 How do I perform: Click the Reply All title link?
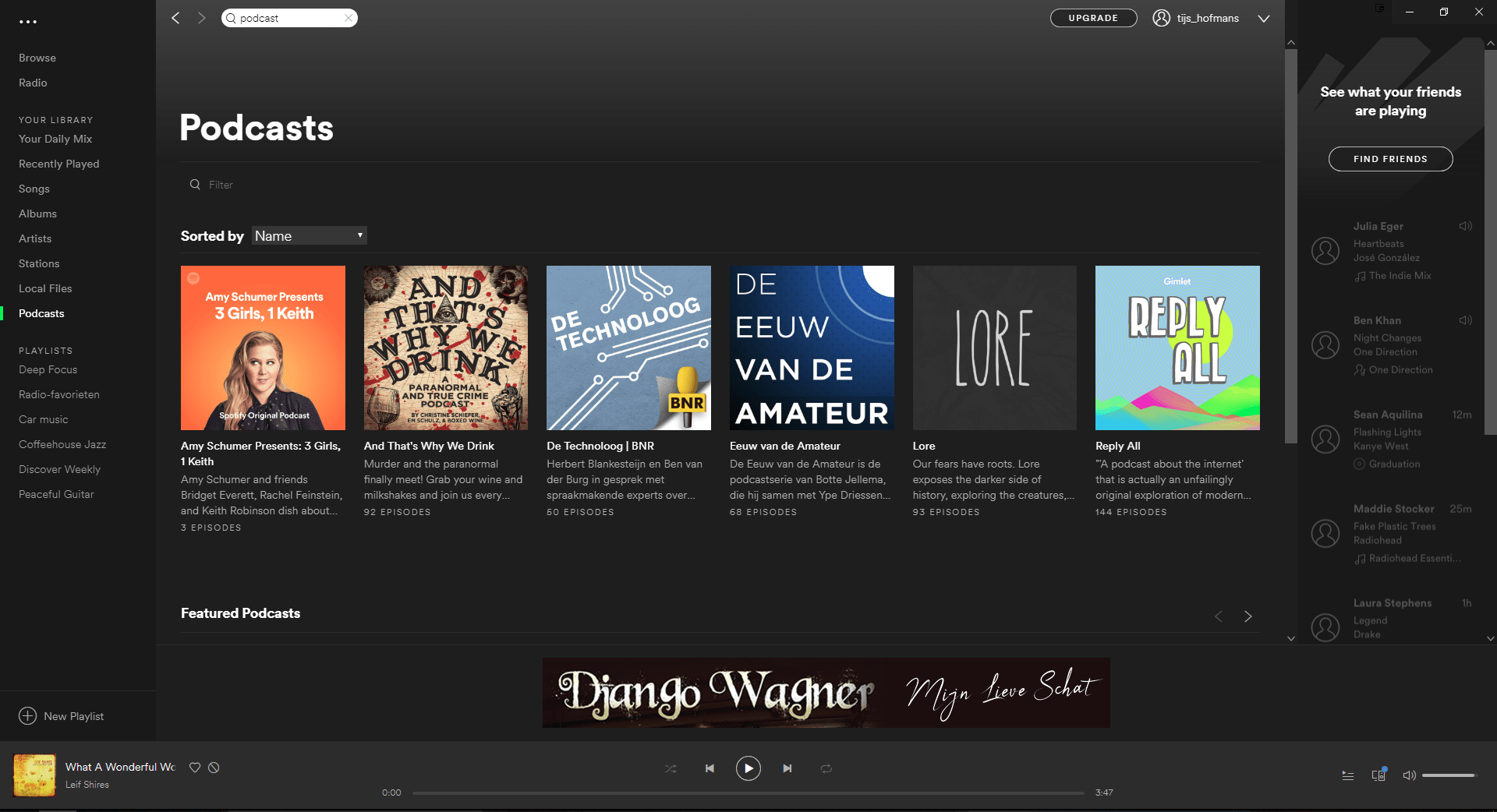point(1117,446)
